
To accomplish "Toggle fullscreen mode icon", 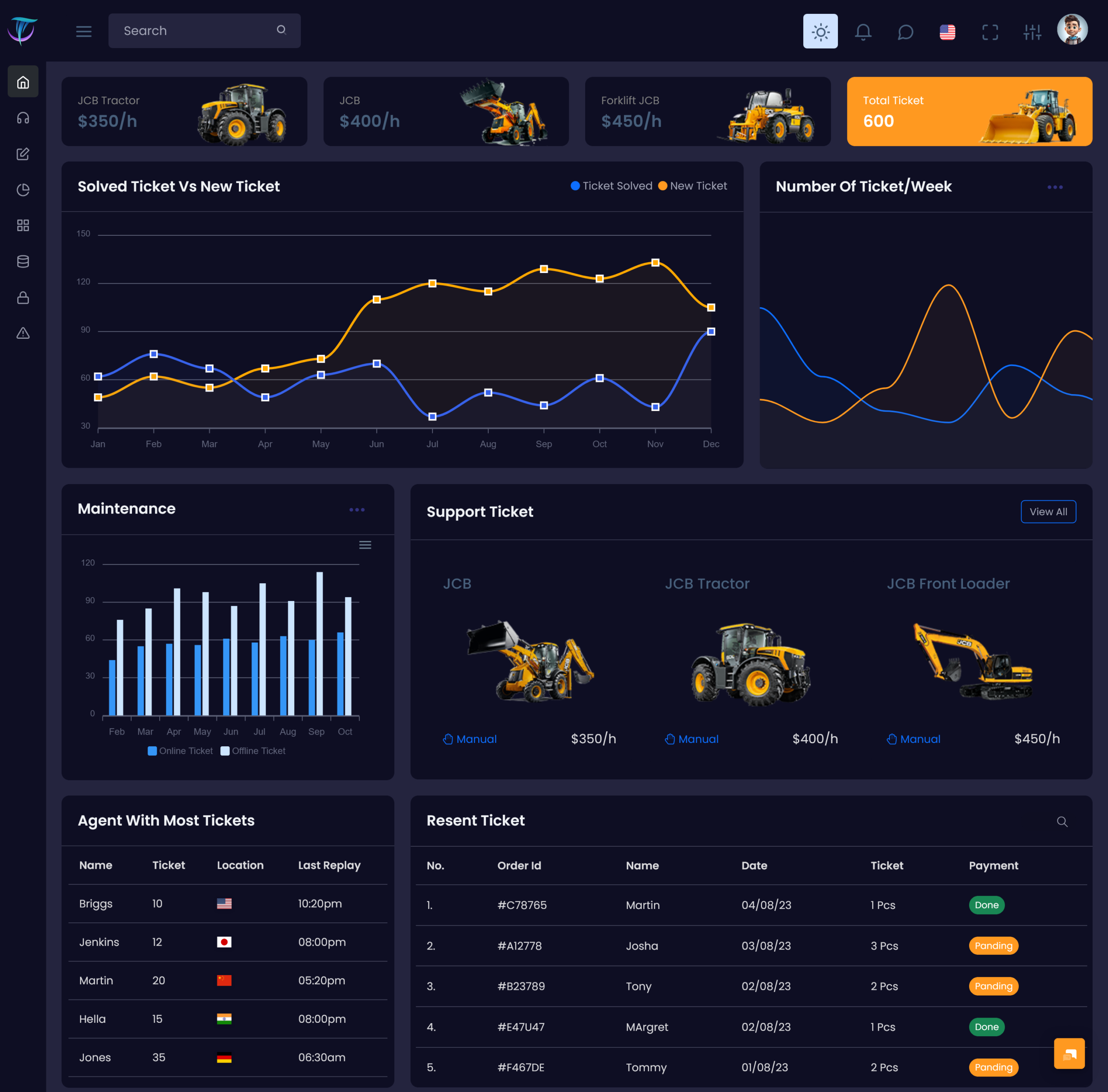I will 990,32.
